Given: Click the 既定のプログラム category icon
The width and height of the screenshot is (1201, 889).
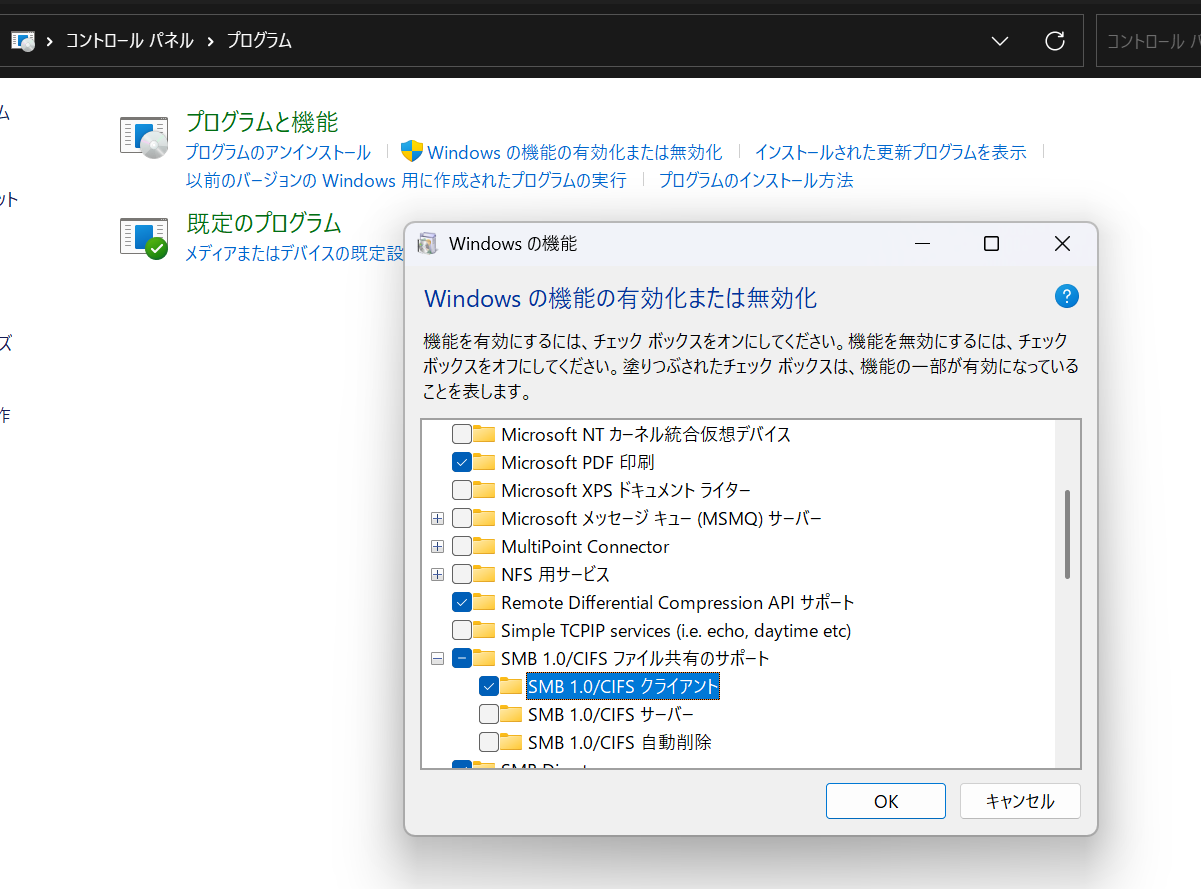Looking at the screenshot, I should tap(144, 238).
